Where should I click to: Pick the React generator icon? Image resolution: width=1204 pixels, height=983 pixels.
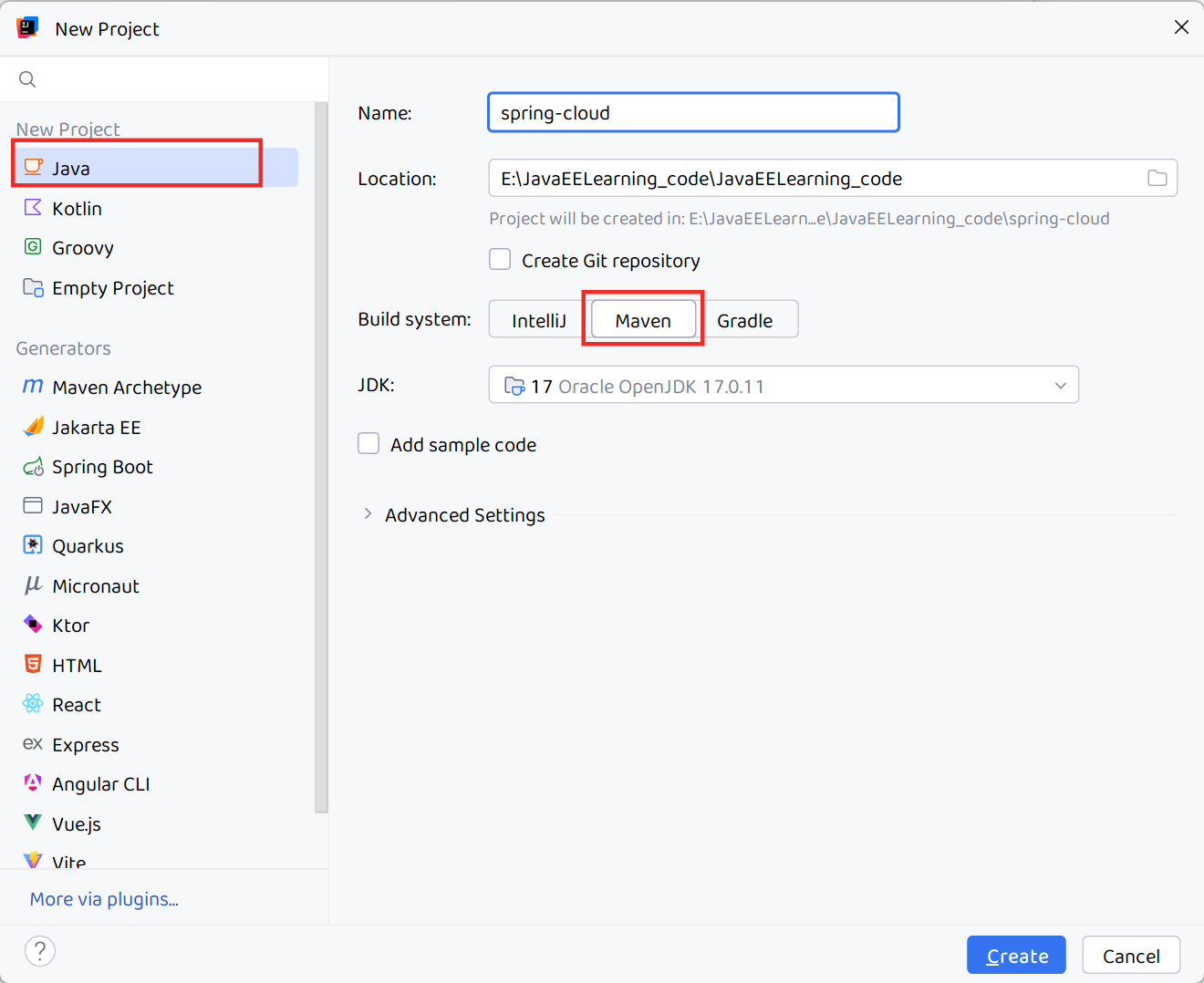pyautogui.click(x=33, y=704)
